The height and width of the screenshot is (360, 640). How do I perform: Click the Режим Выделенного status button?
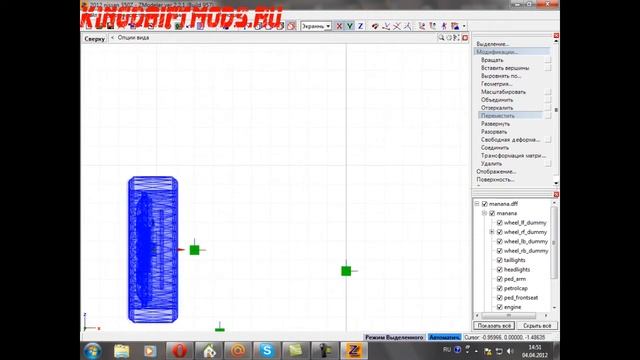point(394,338)
